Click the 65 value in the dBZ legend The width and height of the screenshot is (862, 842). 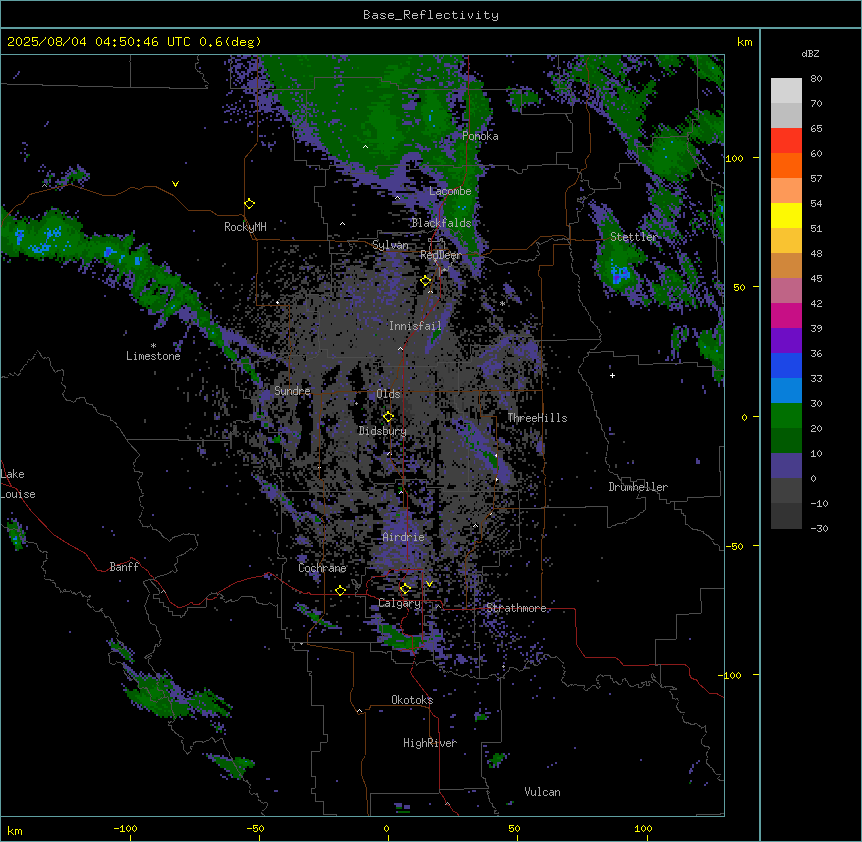pos(816,129)
